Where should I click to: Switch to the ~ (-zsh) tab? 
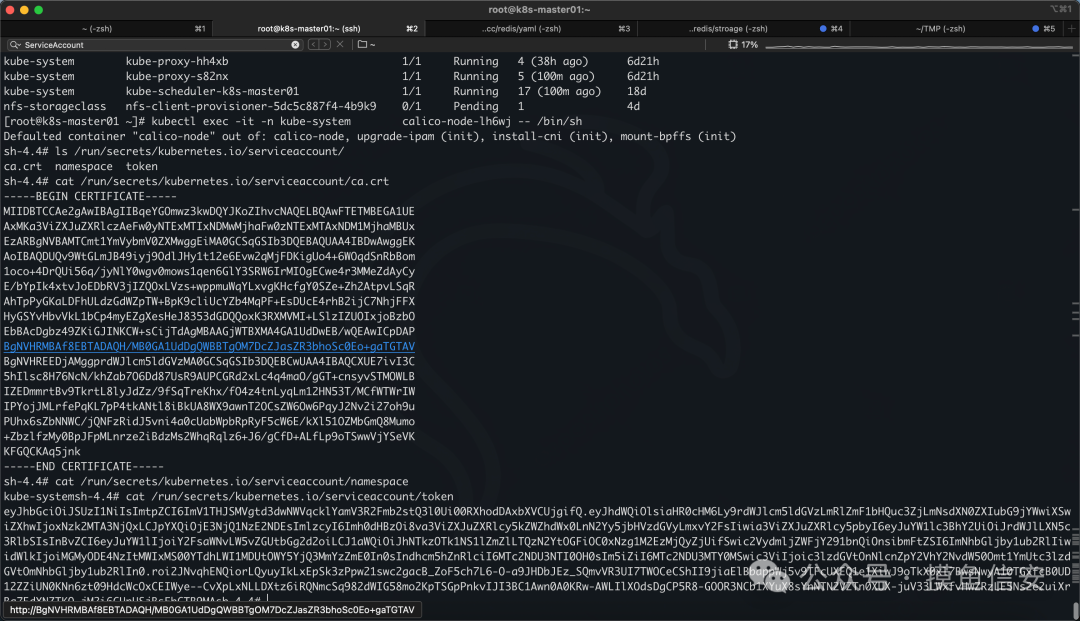106,28
